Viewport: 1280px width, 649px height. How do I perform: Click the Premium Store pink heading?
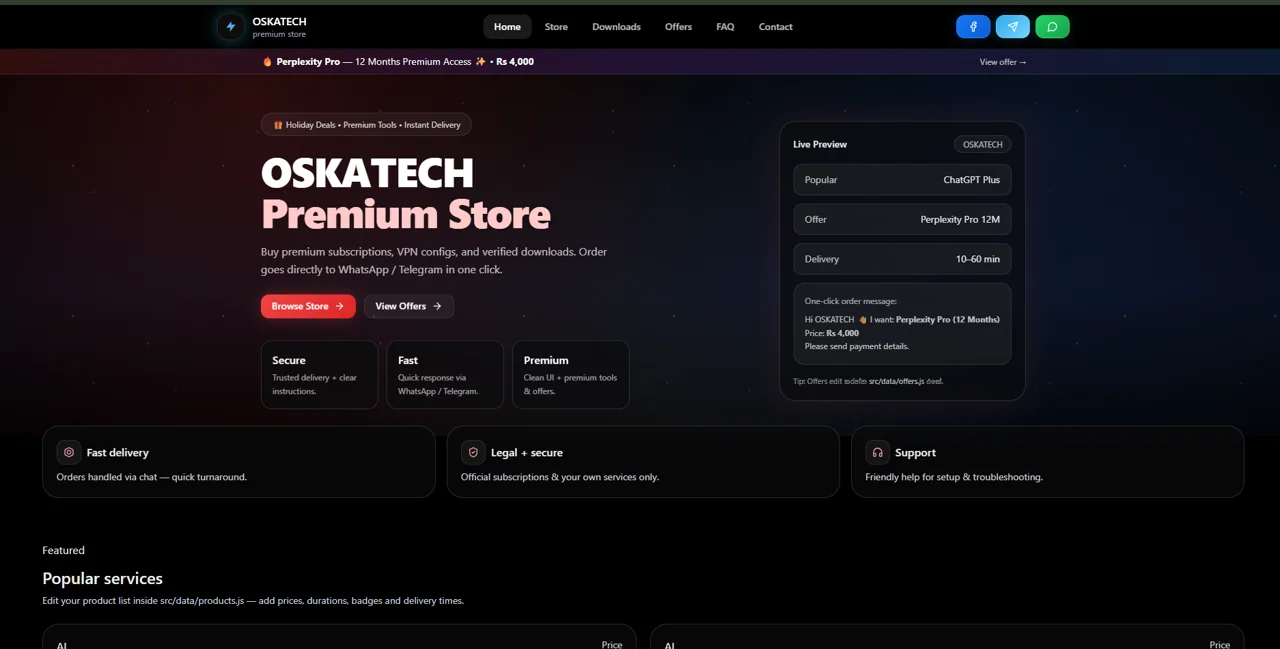click(405, 214)
